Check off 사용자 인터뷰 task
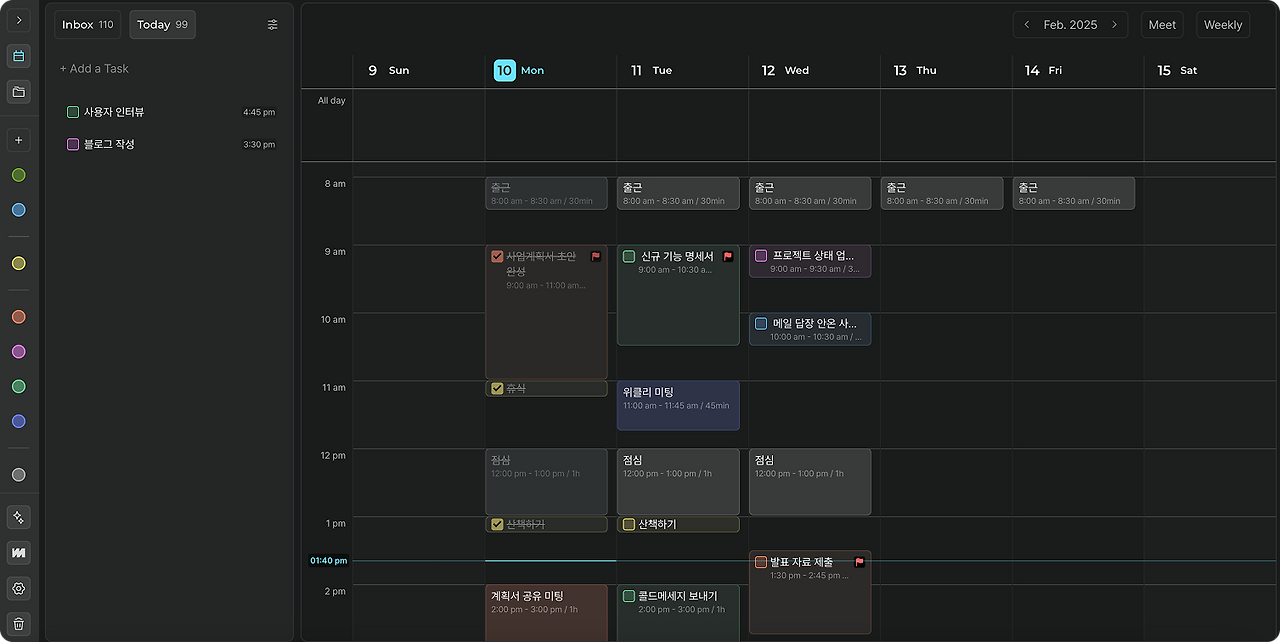The width and height of the screenshot is (1280, 642). [73, 112]
